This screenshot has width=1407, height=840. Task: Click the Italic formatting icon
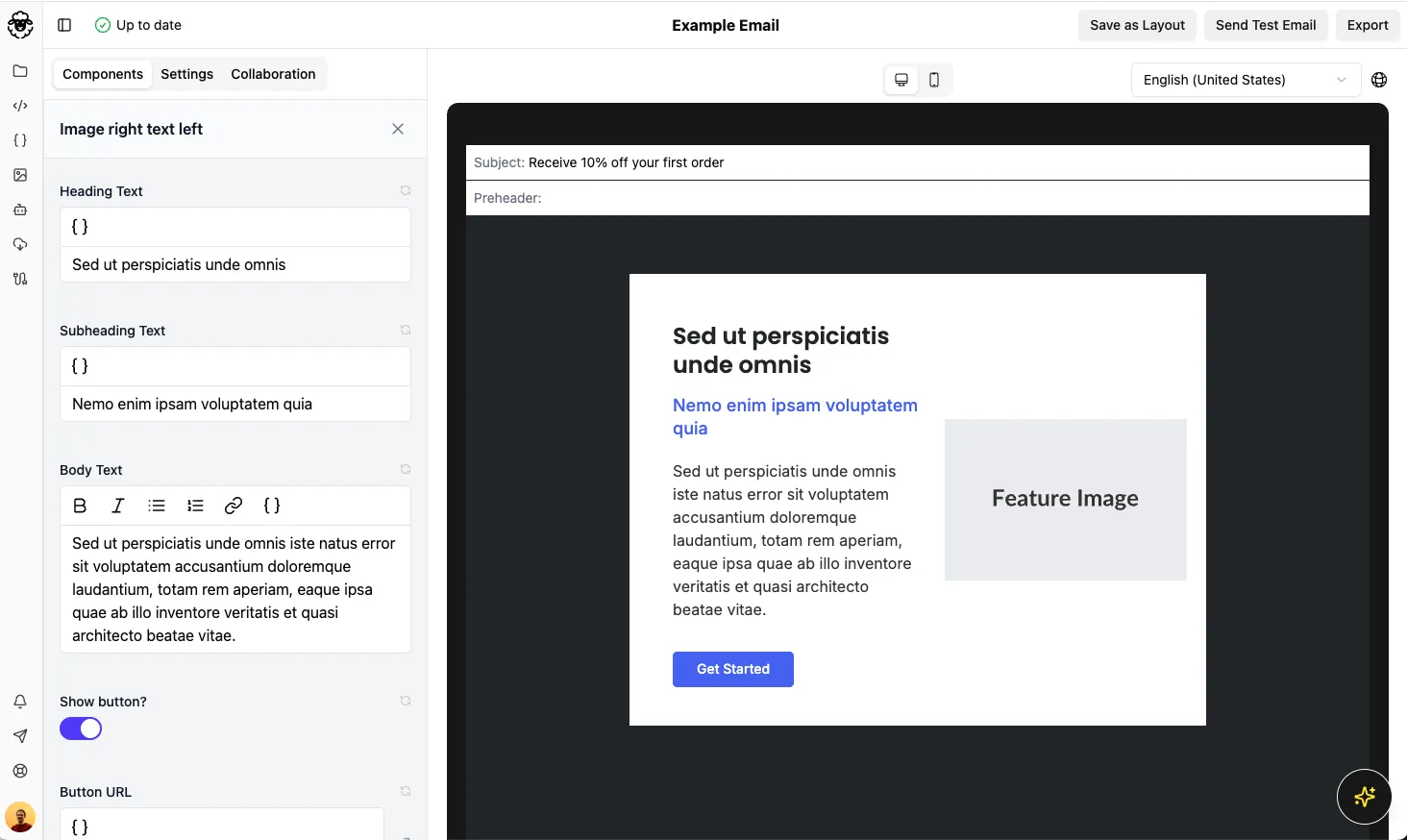point(118,506)
